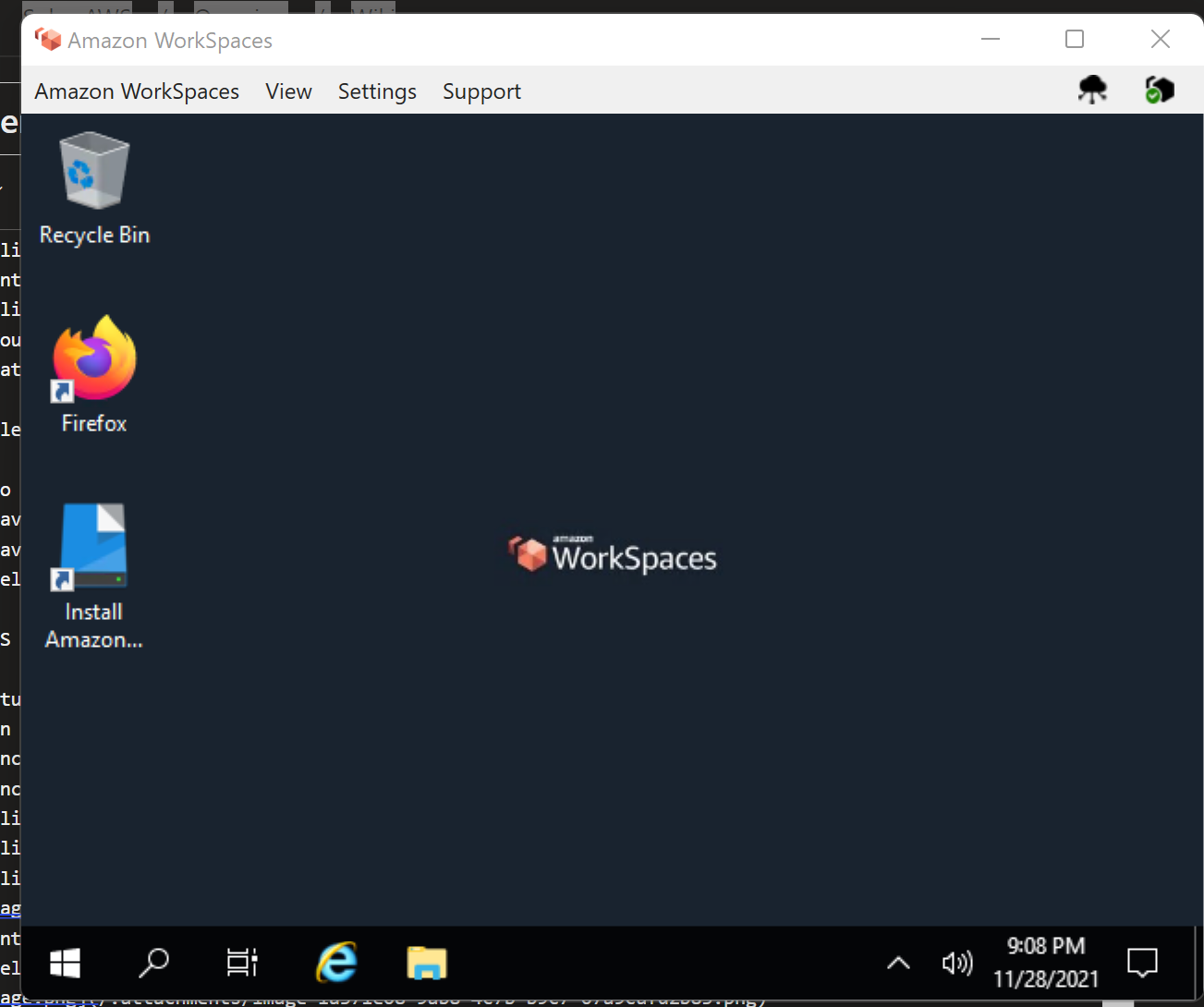Open Task View on the taskbar
Image resolution: width=1204 pixels, height=1007 pixels.
pyautogui.click(x=242, y=964)
